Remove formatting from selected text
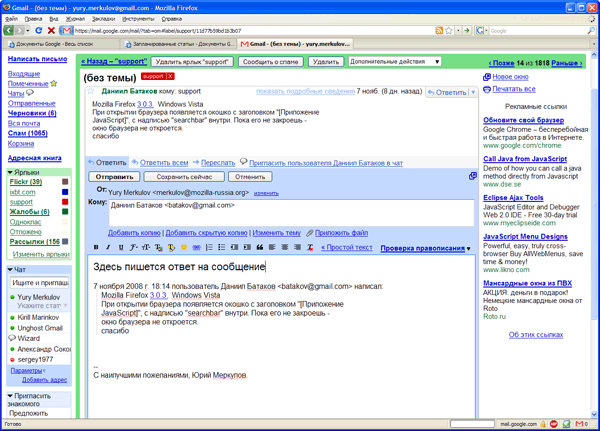This screenshot has height=431, width=600. [x=310, y=247]
